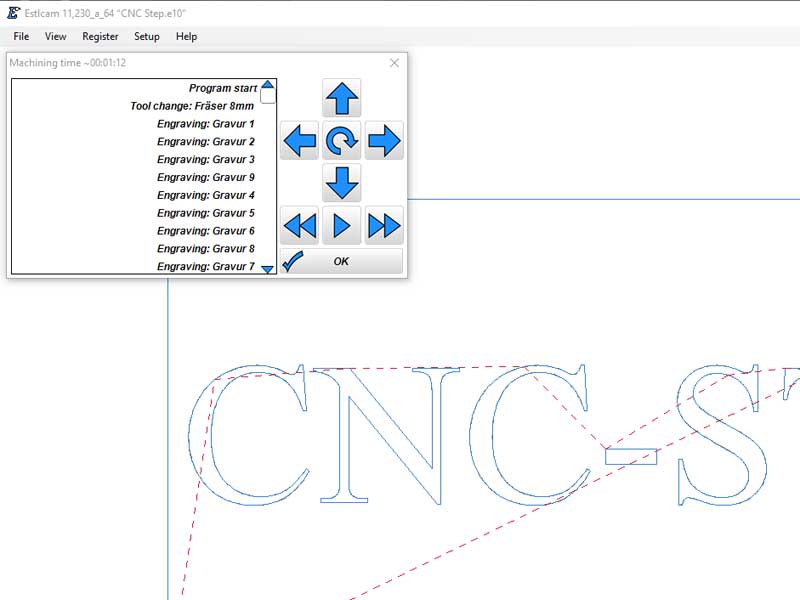800x600 pixels.
Task: Start simulation playback with the play icon
Action: [342, 225]
